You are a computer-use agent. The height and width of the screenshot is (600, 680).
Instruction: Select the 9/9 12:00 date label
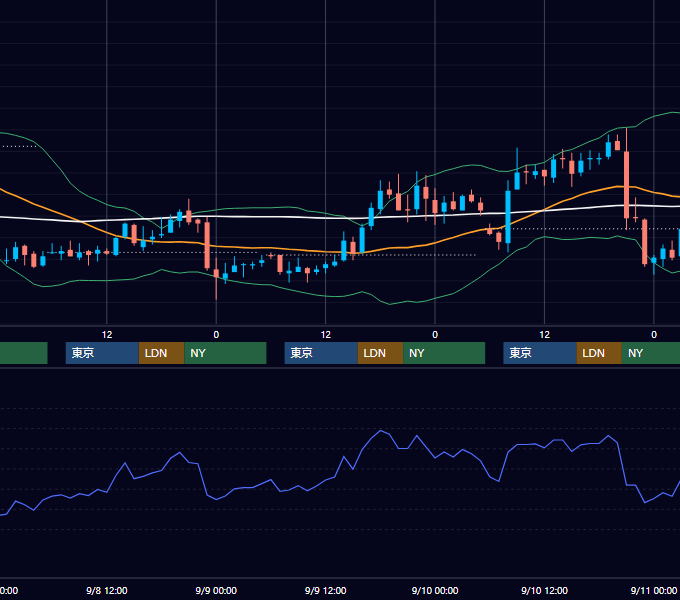coord(326,591)
